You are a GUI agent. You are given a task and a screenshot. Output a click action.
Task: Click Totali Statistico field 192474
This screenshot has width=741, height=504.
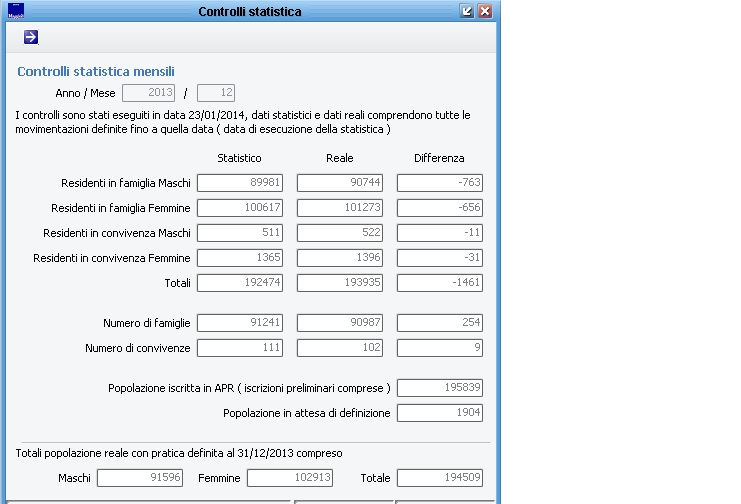pos(240,283)
